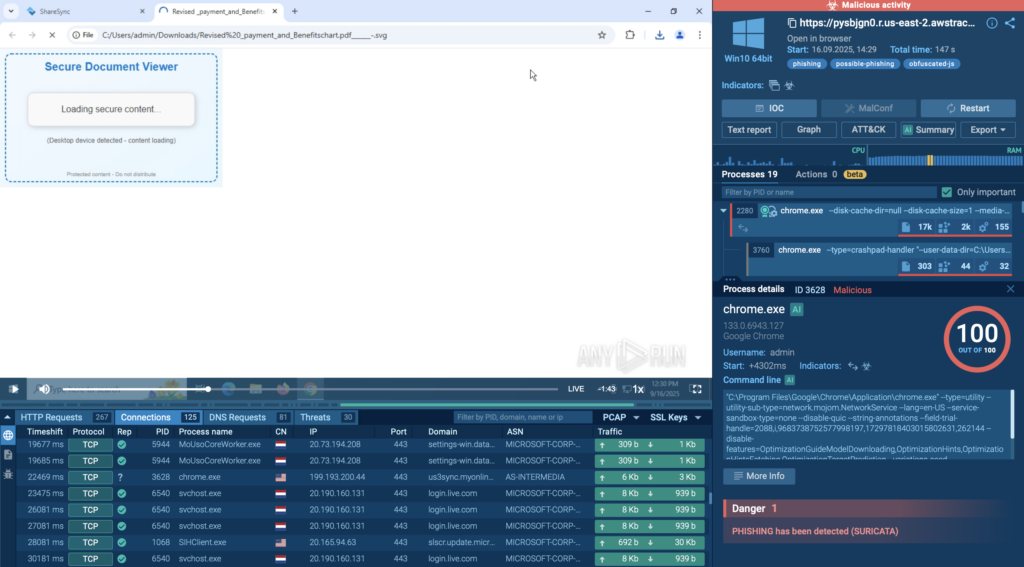This screenshot has width=1024, height=567.
Task: Collapse the network panel with up arrow
Action: coord(7,417)
